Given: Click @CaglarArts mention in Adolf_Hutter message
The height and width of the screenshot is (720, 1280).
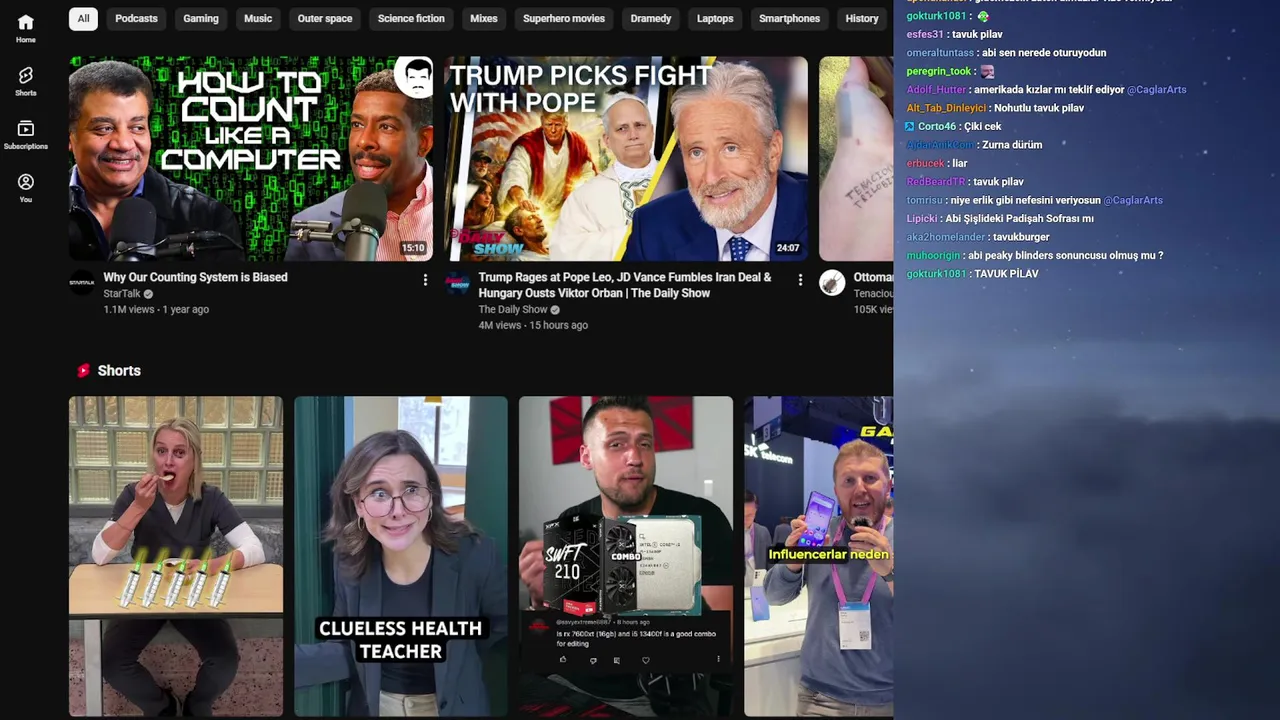Looking at the screenshot, I should (1157, 90).
